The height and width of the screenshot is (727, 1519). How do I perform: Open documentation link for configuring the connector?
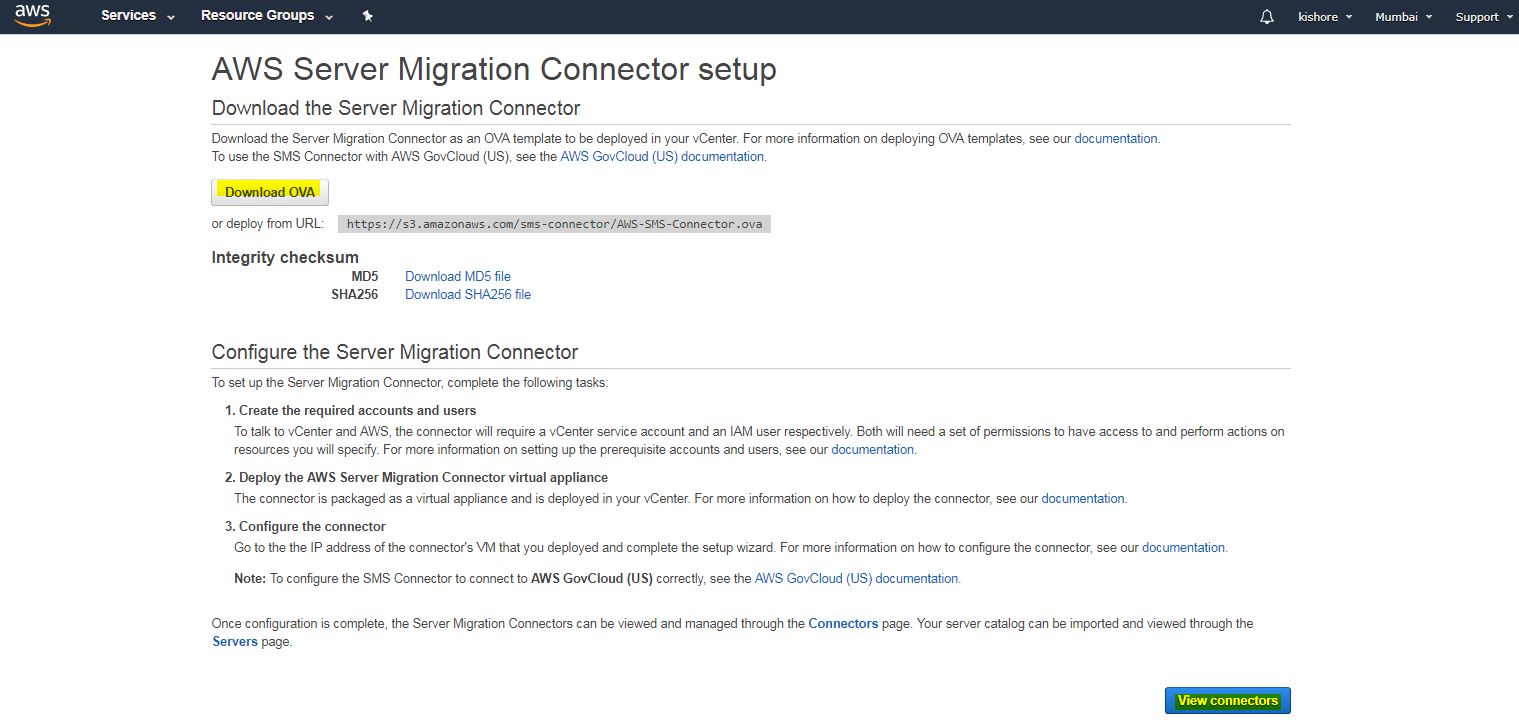point(1183,547)
